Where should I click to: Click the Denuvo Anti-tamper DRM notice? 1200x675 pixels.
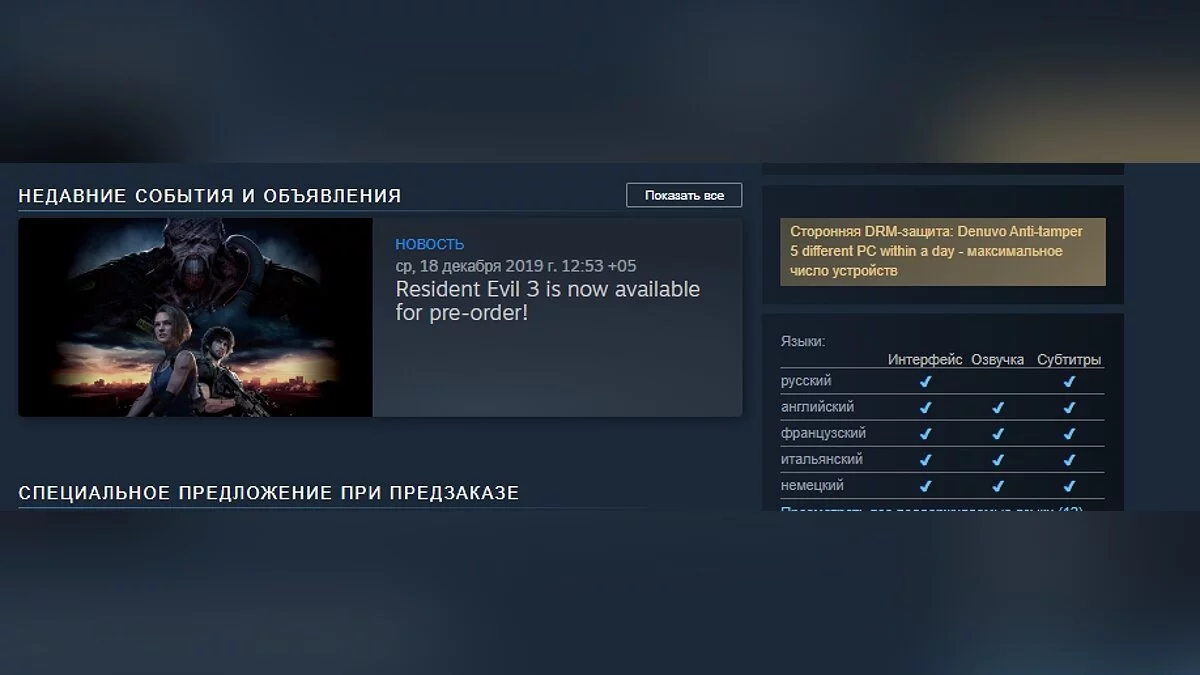click(x=943, y=251)
